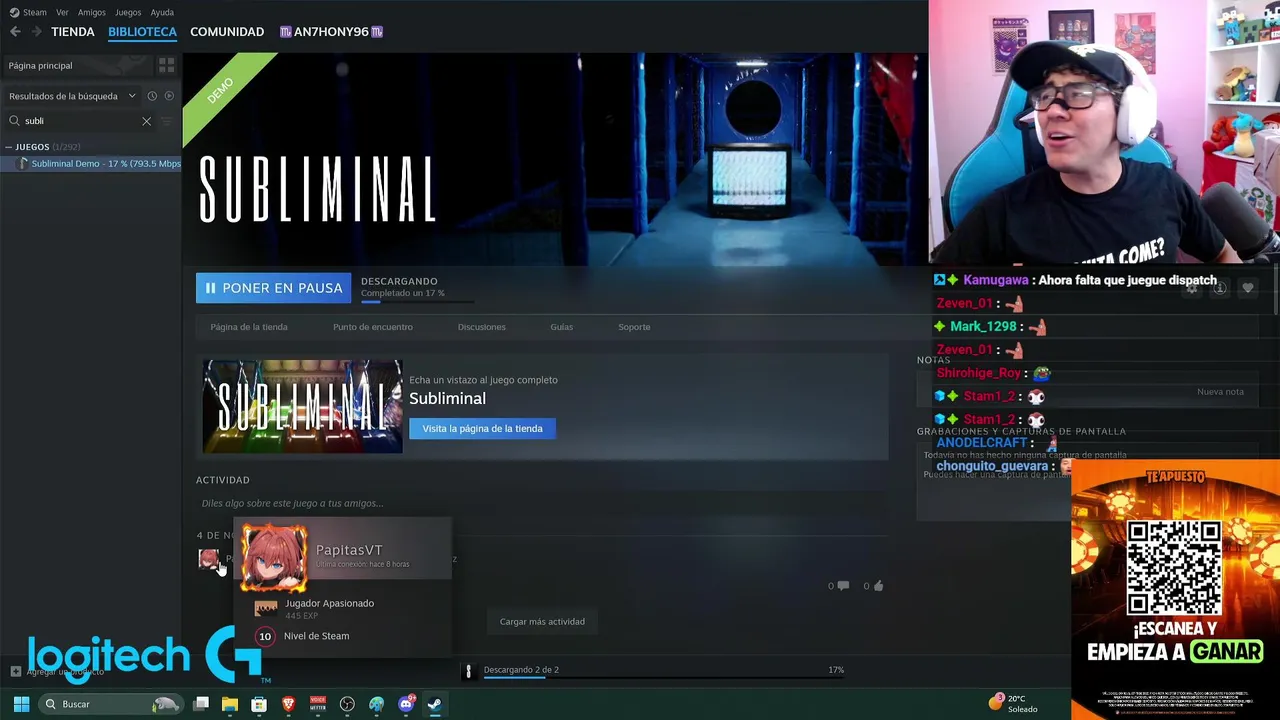Open Discusiones link

tap(481, 327)
